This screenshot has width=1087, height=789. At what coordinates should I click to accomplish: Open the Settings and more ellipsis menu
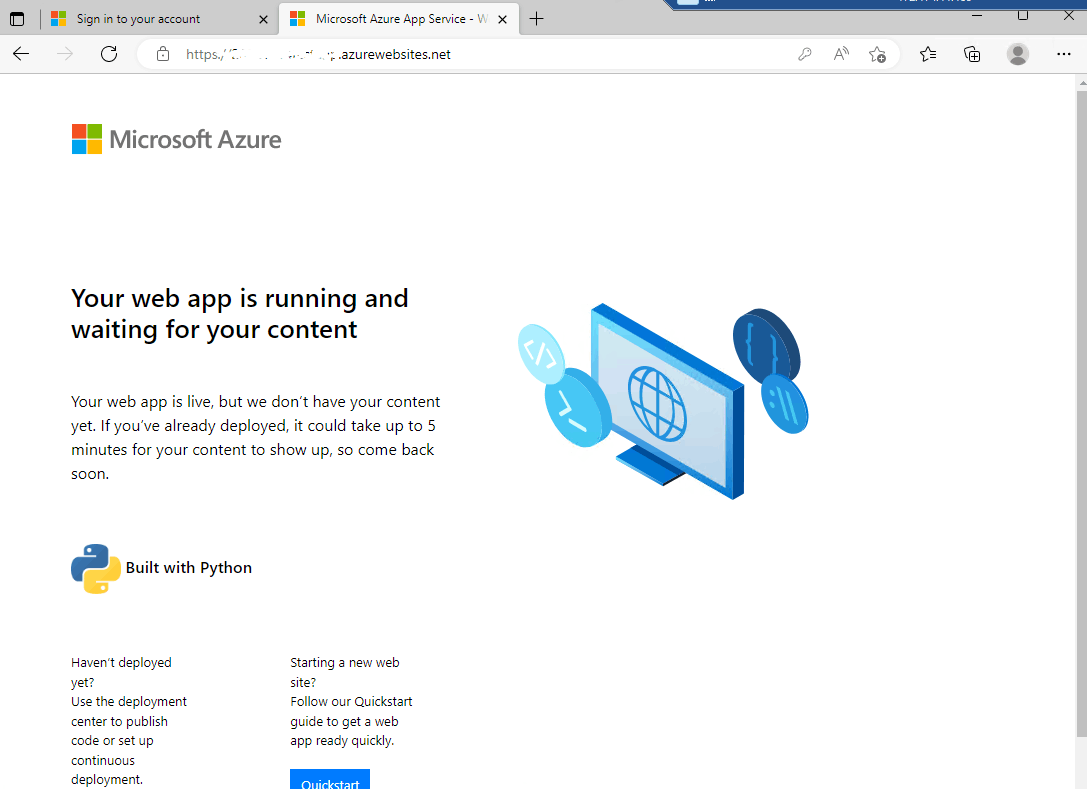tap(1063, 54)
